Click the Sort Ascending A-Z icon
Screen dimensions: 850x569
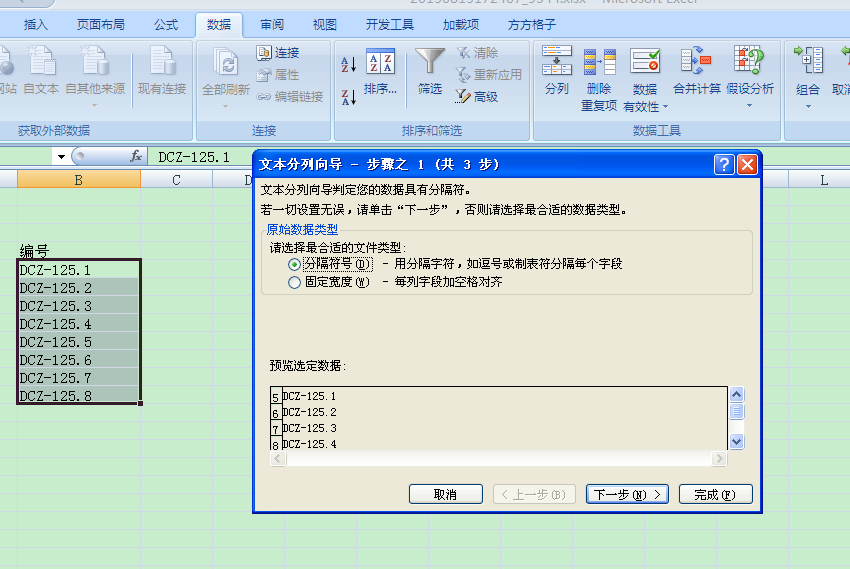348,65
